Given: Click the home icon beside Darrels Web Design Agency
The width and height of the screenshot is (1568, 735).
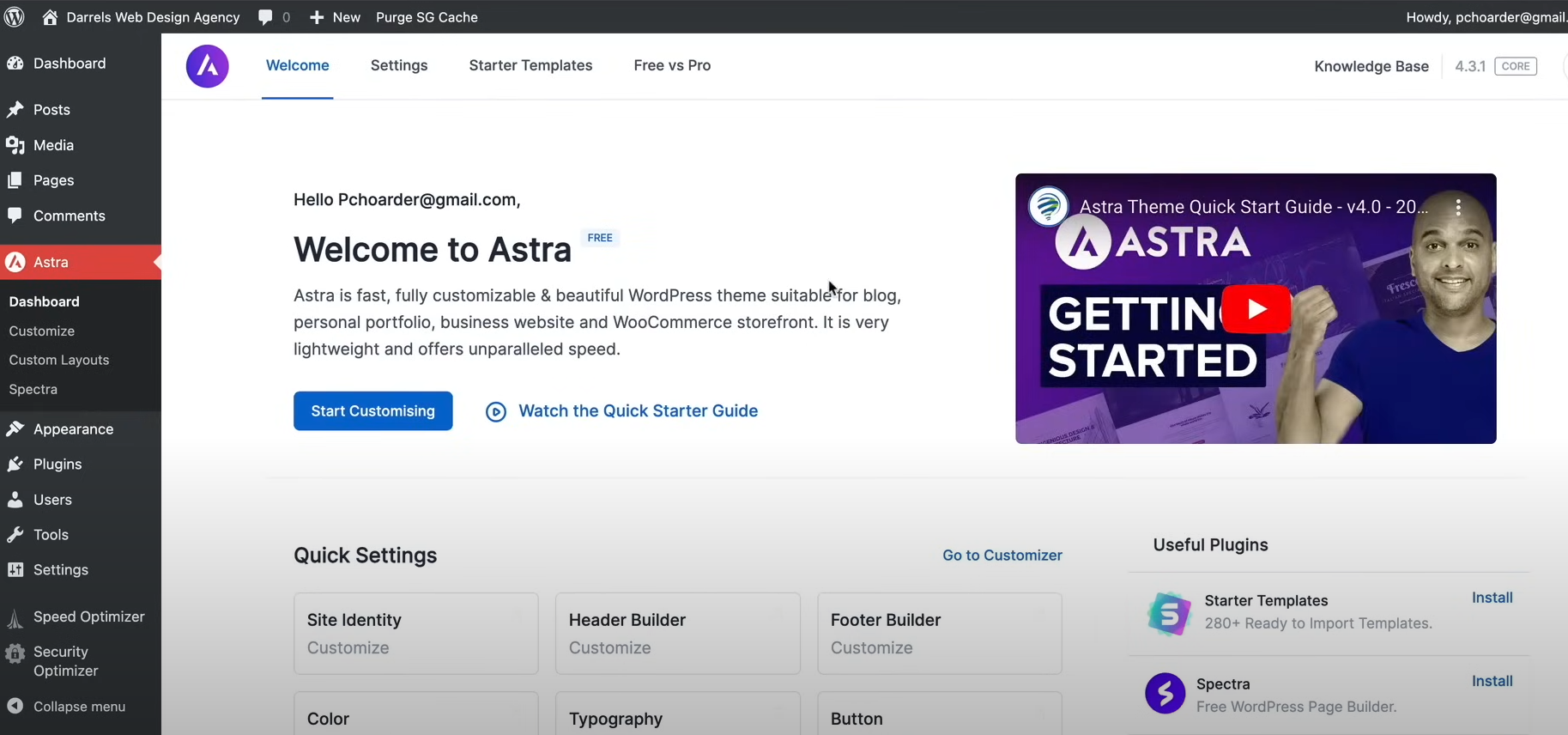Looking at the screenshot, I should [50, 17].
